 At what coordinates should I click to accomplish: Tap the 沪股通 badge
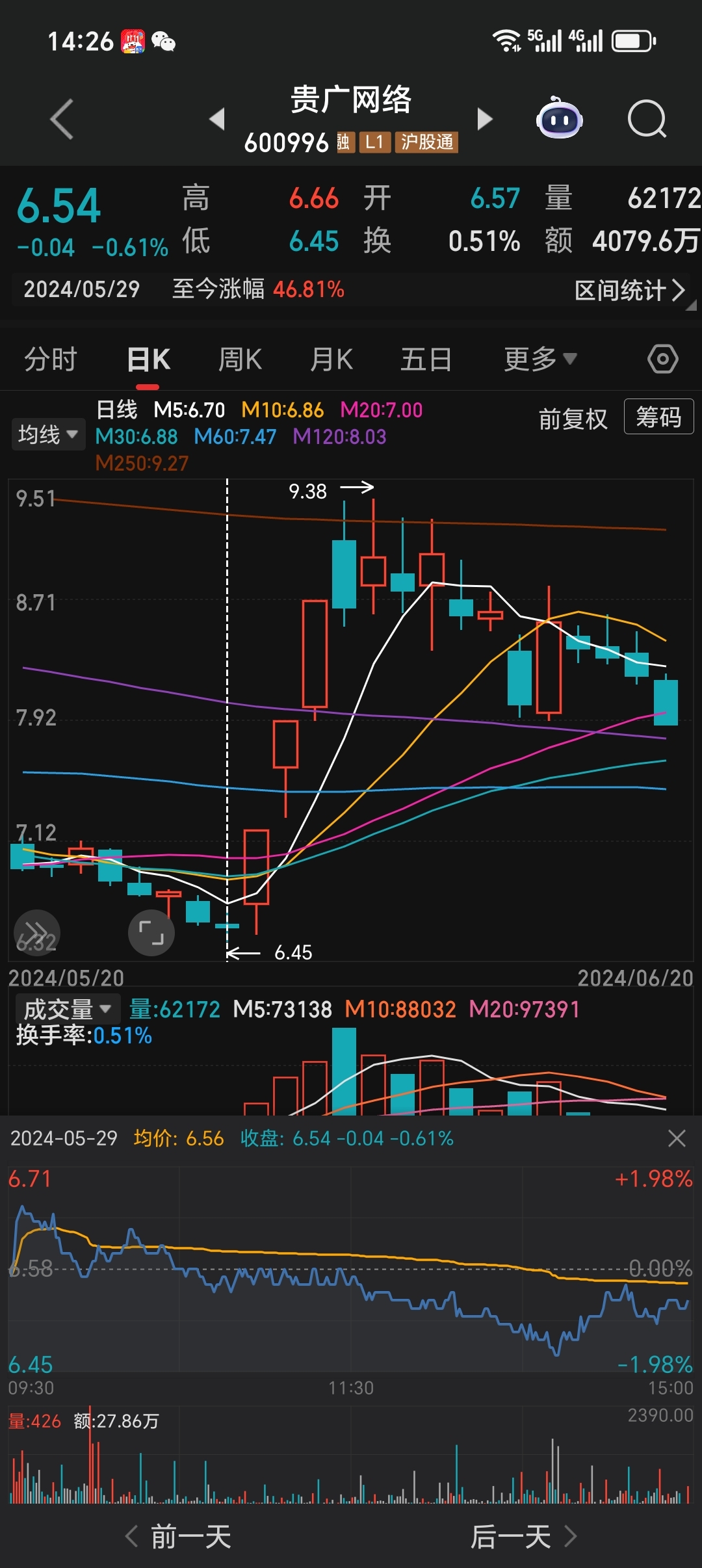(426, 142)
